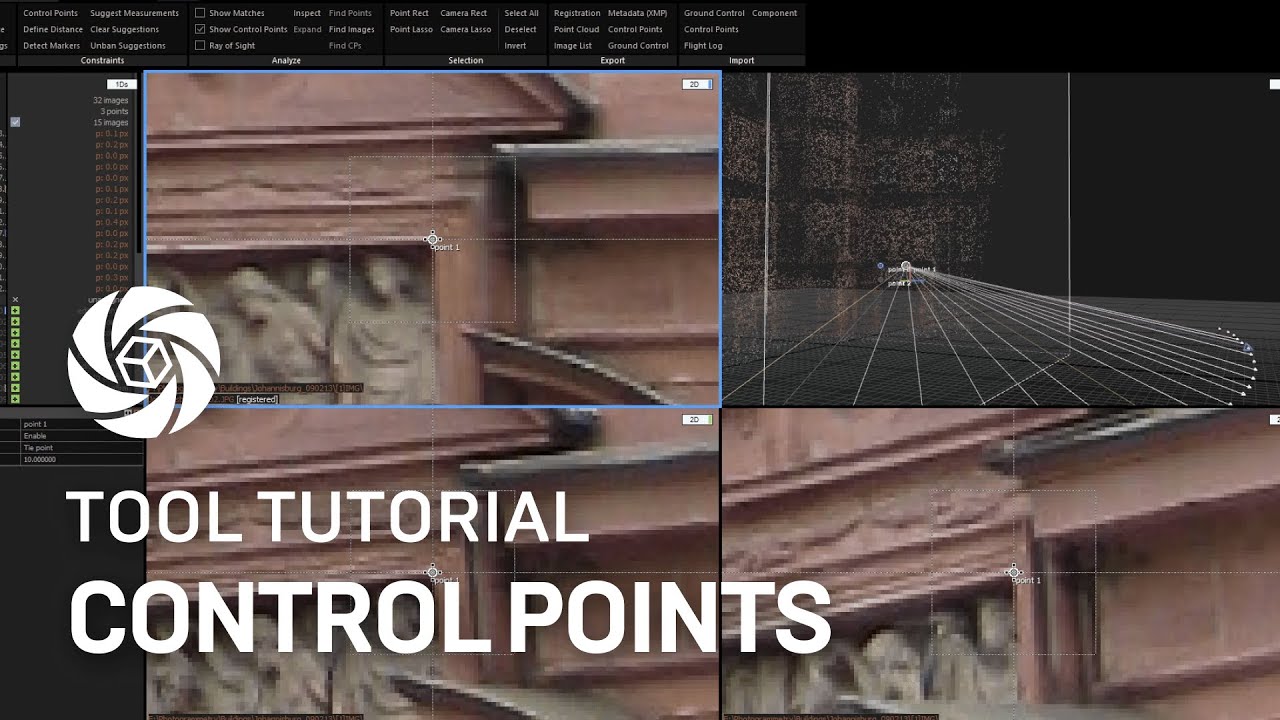Click Suggest Measurements
This screenshot has width=1280, height=720.
click(x=134, y=13)
